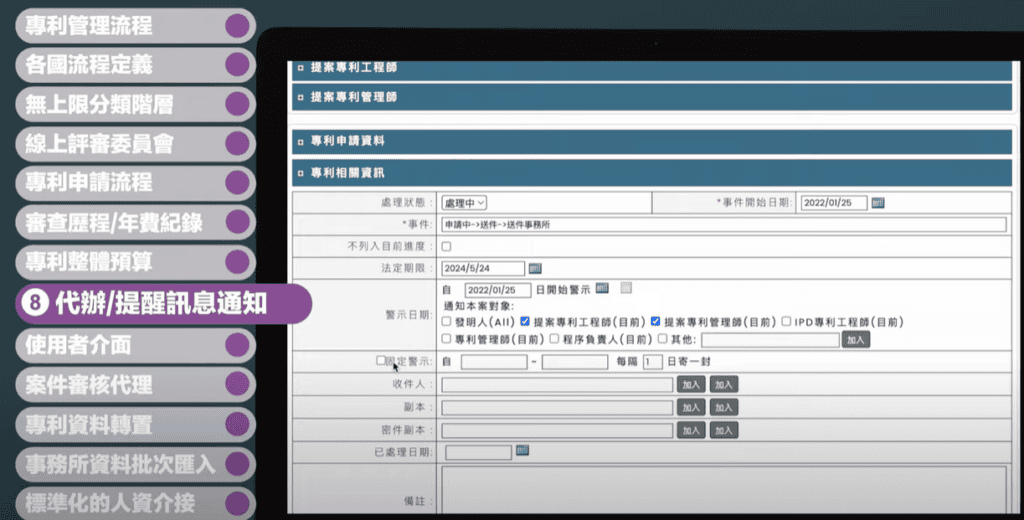This screenshot has height=520, width=1024.
Task: Uncheck 提案專利工程師(目前) notification checkbox
Action: 525,322
